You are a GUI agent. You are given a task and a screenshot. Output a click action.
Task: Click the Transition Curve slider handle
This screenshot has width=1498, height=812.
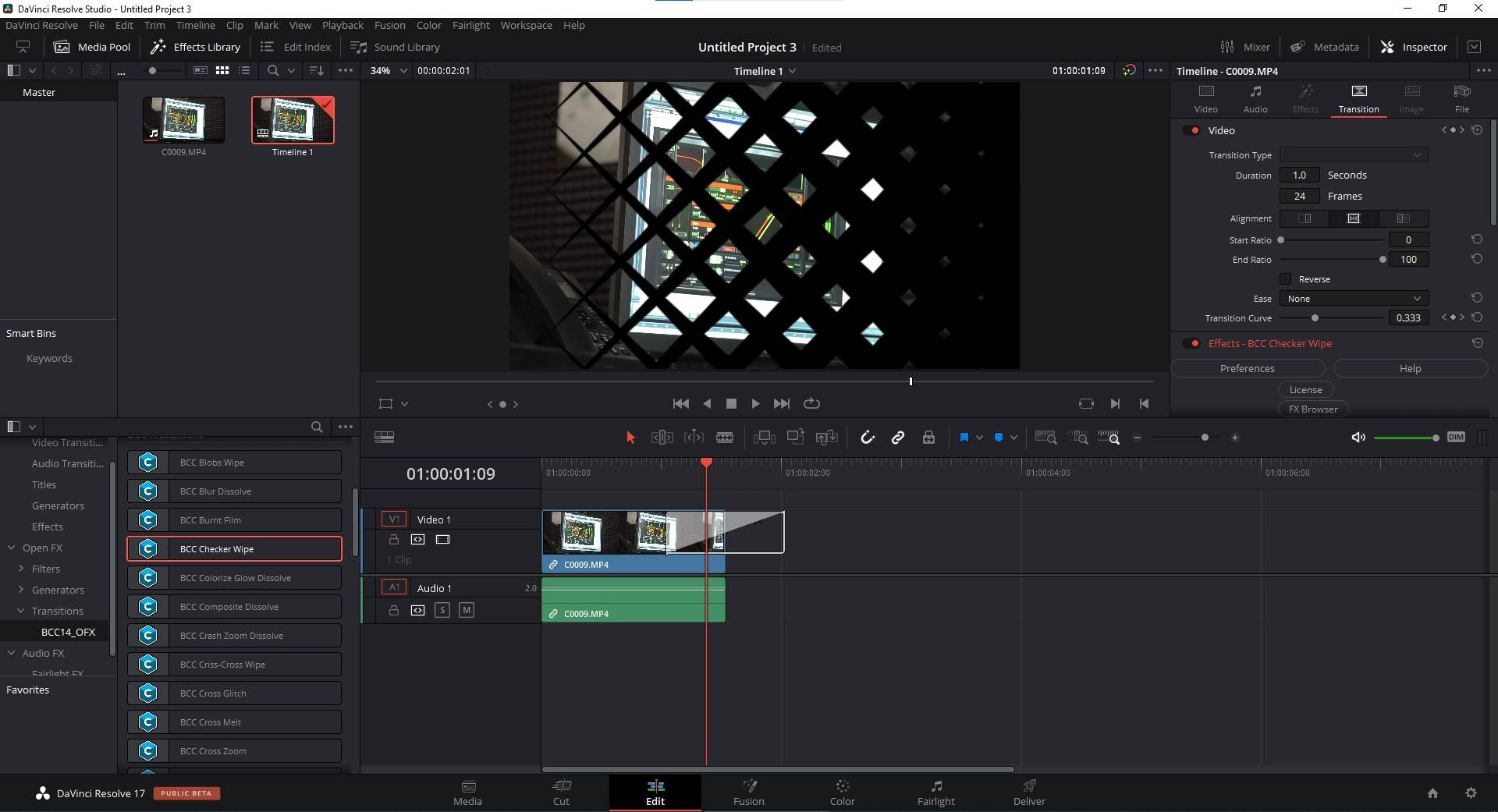[x=1315, y=318]
